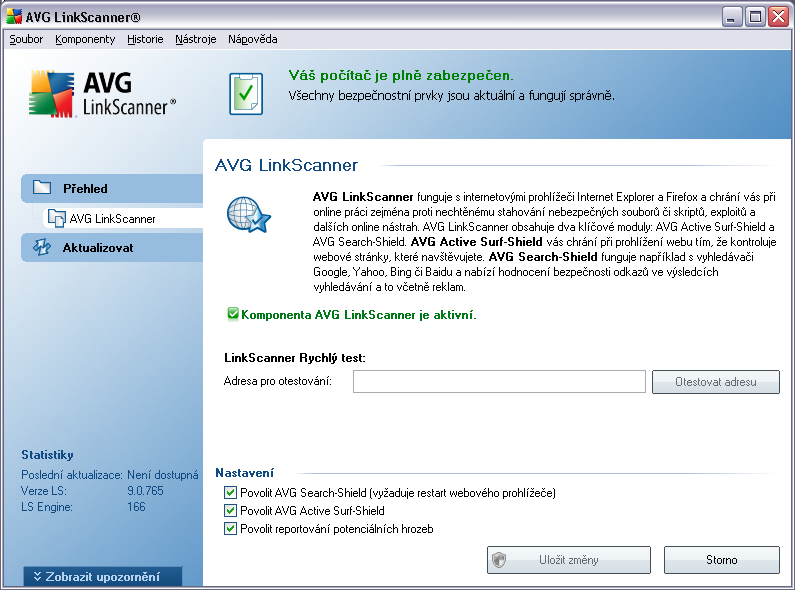Select AVG LinkScanner item in sidebar

[123, 218]
